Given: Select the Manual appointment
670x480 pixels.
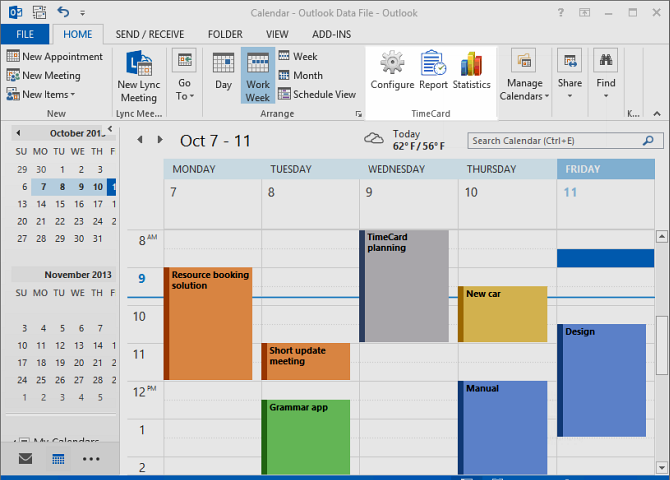Looking at the screenshot, I should (x=502, y=427).
